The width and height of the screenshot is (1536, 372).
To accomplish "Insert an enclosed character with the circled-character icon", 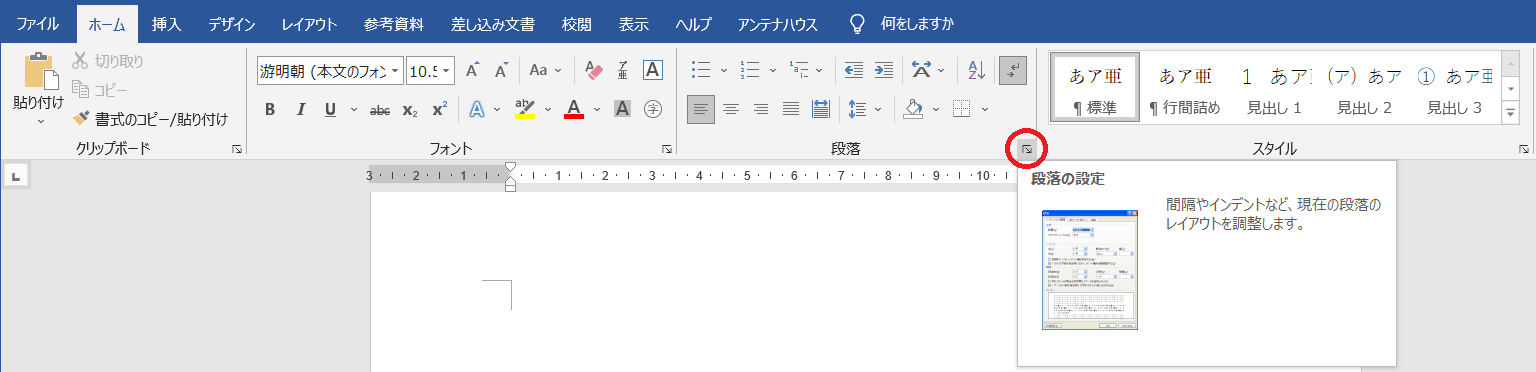I will 652,109.
